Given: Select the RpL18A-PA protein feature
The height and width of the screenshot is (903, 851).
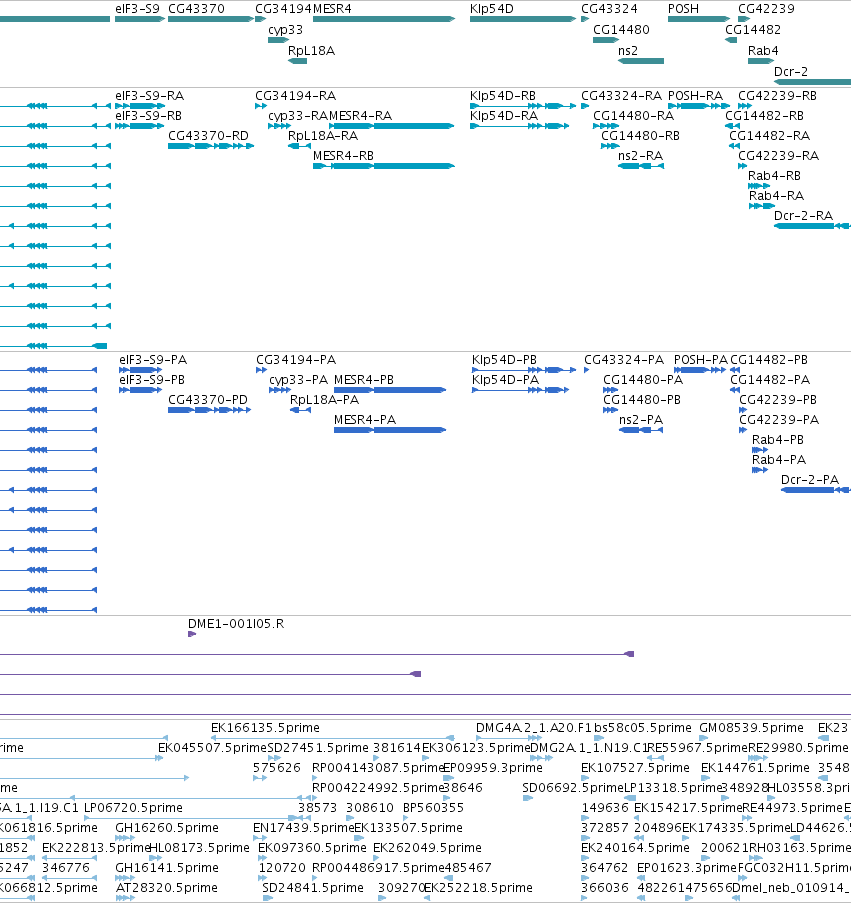Looking at the screenshot, I should tap(301, 410).
